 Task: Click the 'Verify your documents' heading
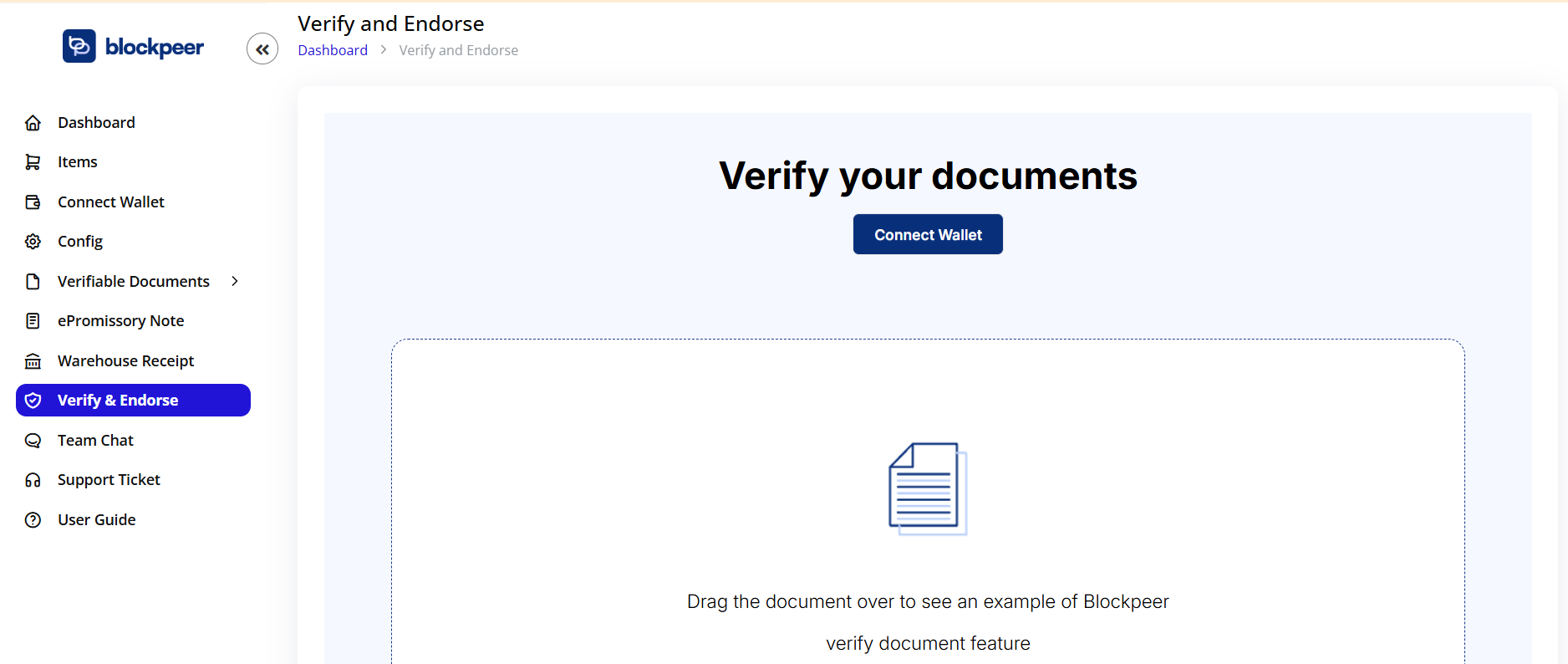coord(928,176)
